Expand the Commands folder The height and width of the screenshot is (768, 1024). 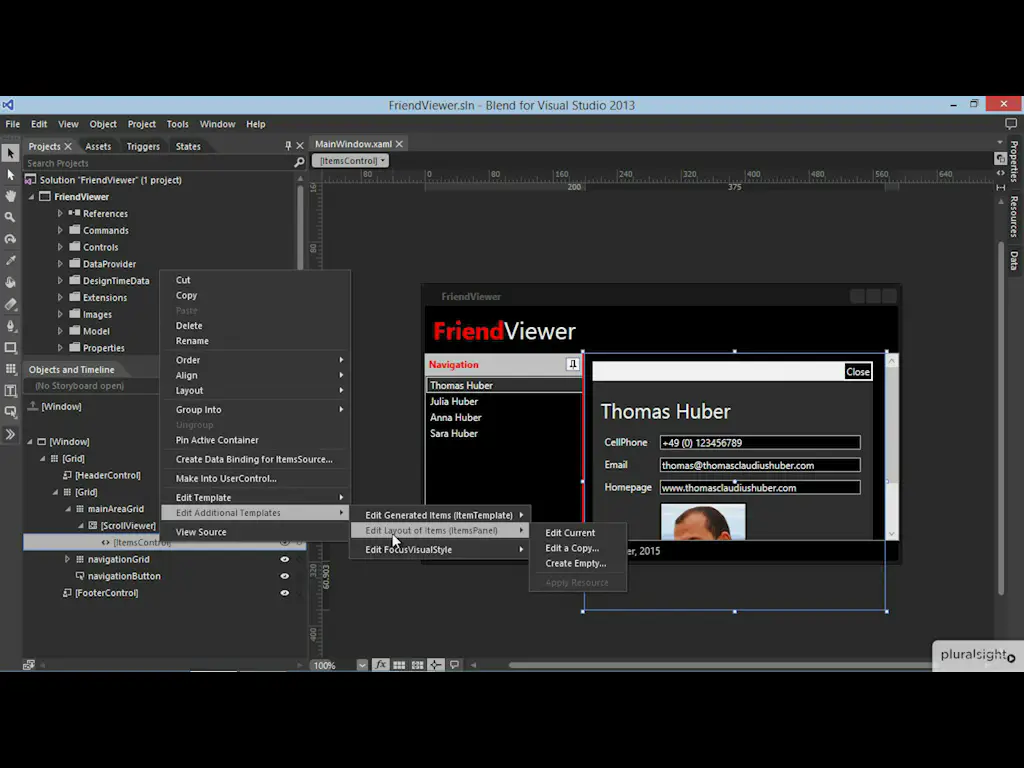(x=60, y=230)
